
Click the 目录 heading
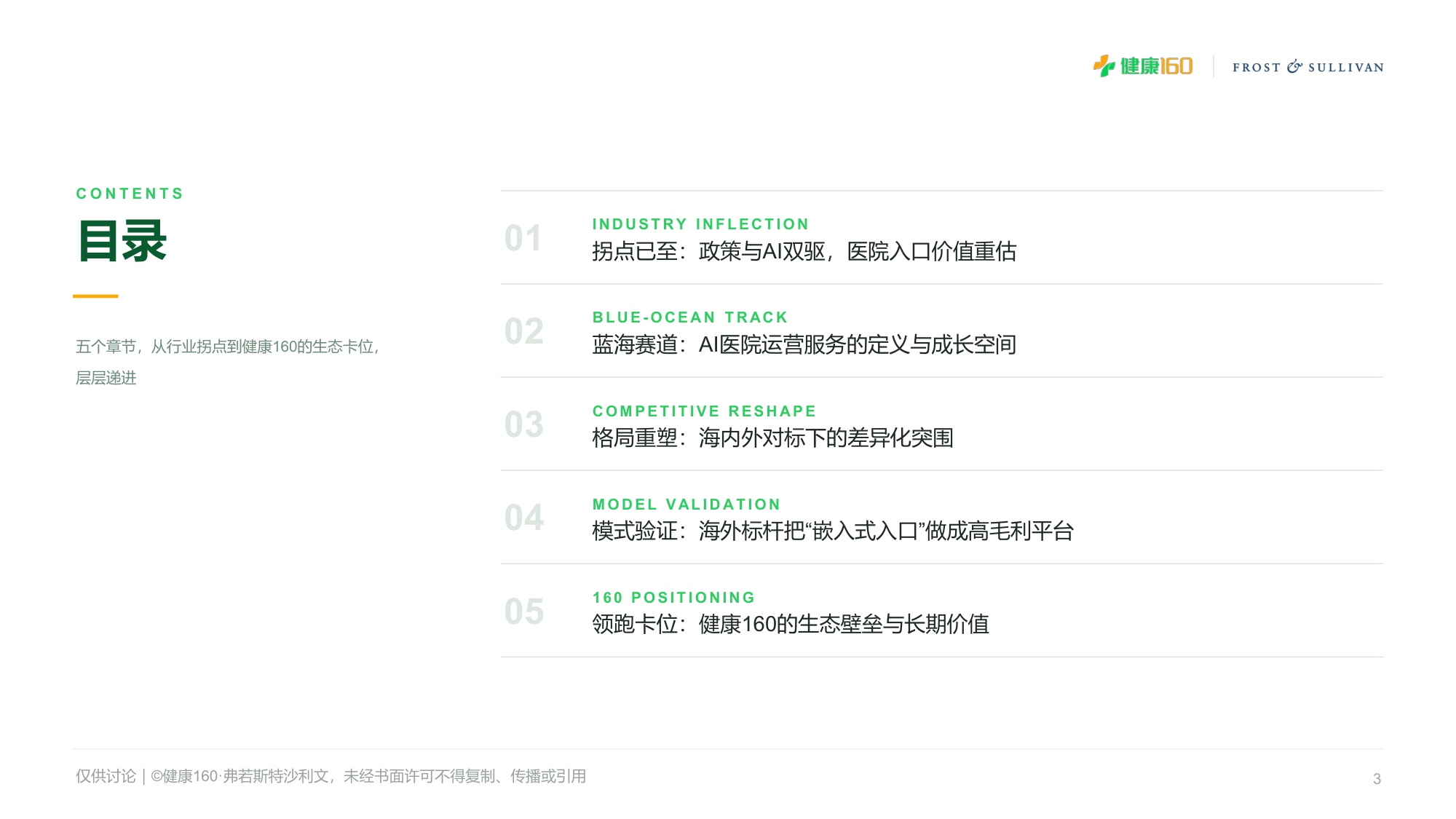(122, 241)
